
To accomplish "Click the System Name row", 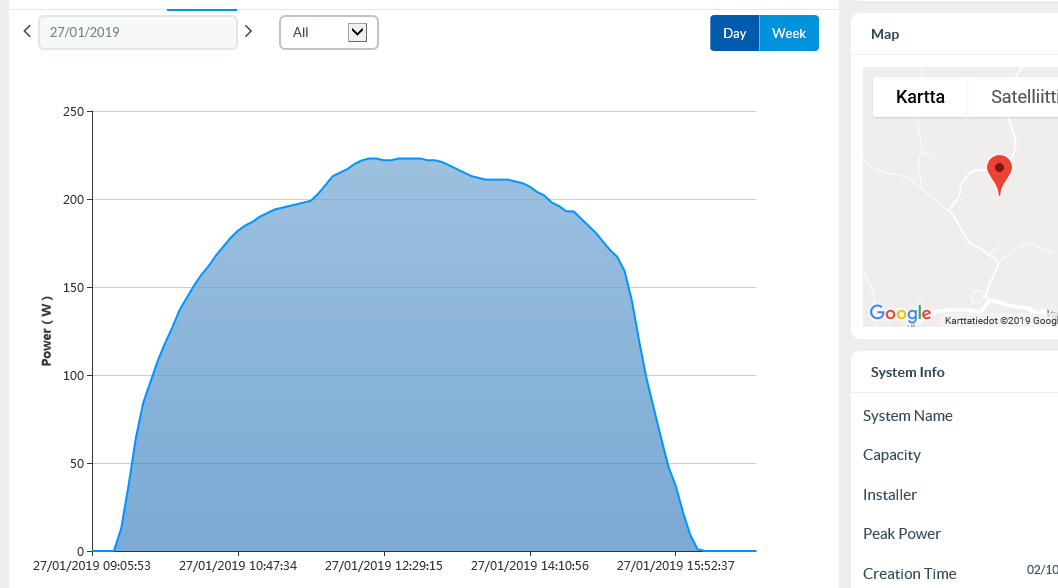I will coord(954,416).
